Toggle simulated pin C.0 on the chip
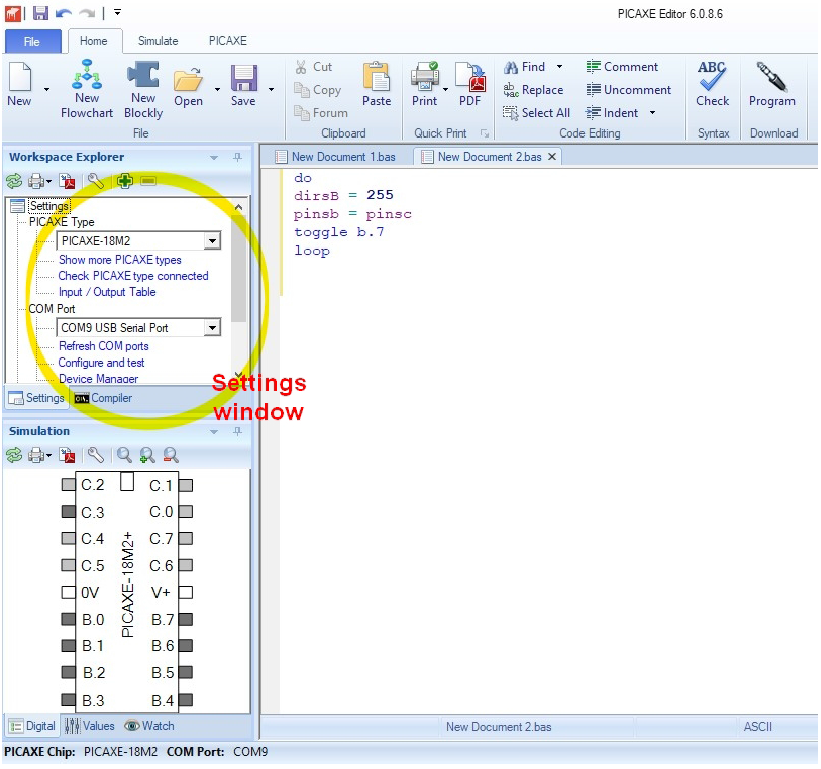This screenshot has height=769, width=821. (186, 511)
